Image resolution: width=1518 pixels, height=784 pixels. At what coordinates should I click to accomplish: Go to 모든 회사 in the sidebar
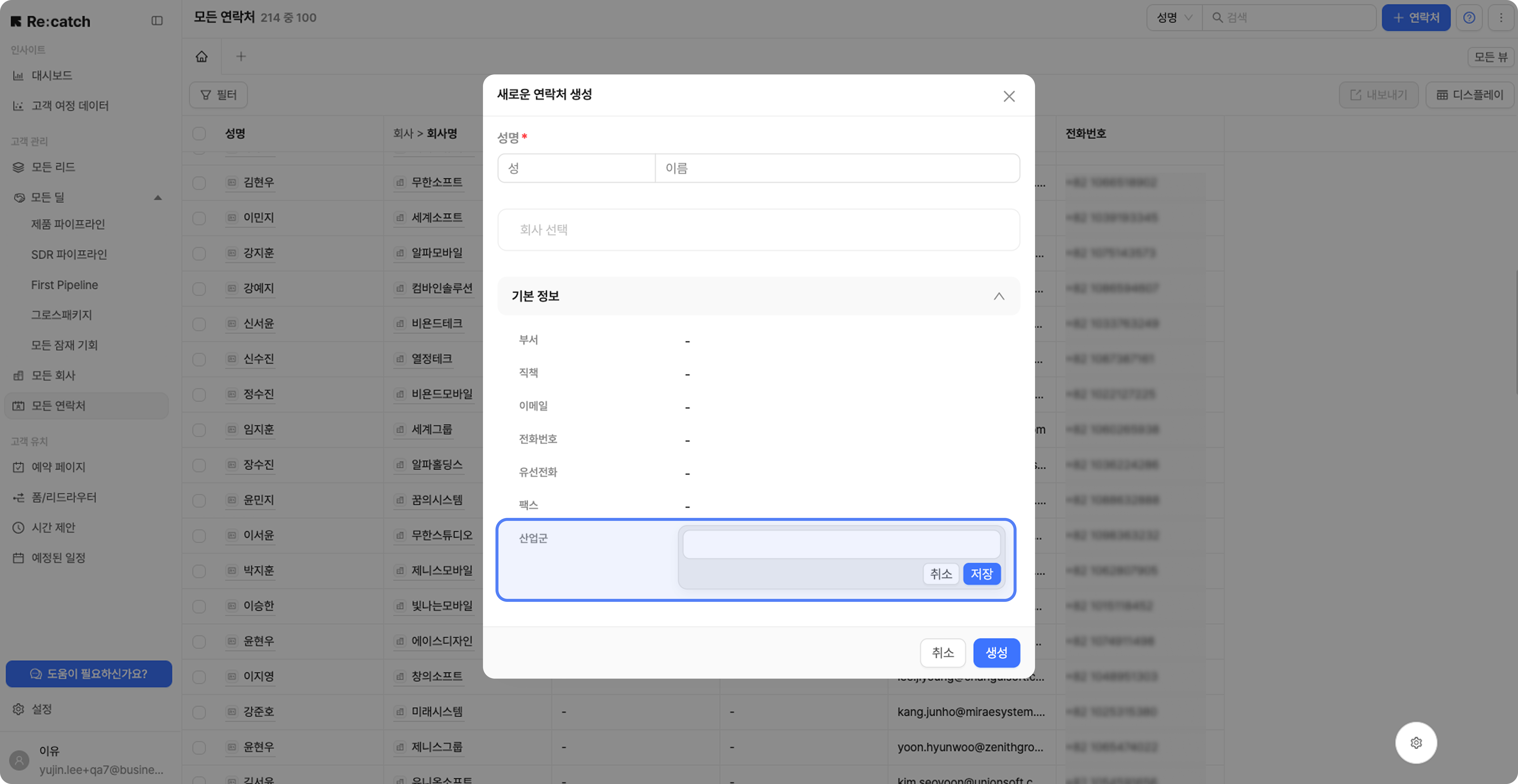[53, 375]
